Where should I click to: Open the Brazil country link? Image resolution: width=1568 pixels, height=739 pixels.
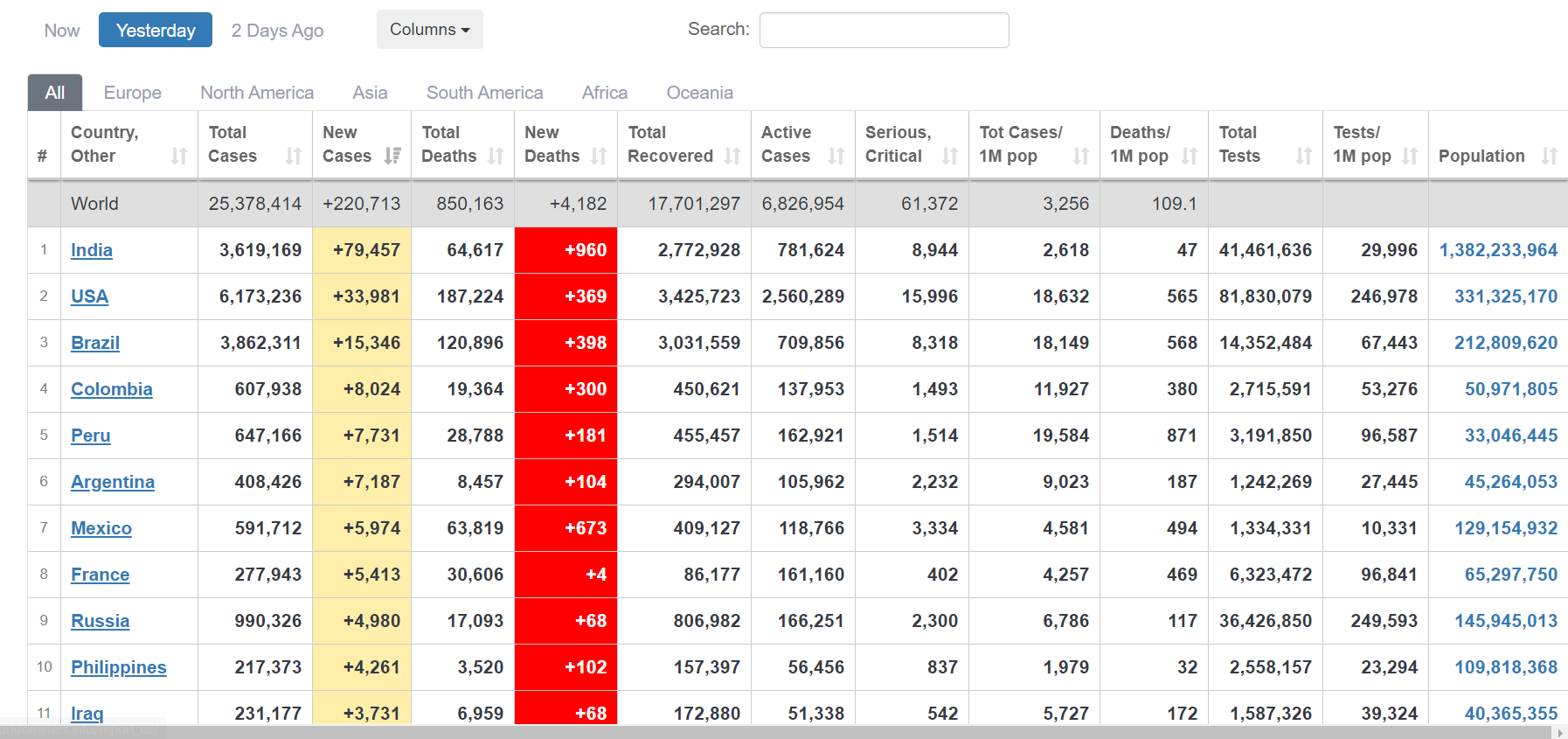tap(95, 343)
